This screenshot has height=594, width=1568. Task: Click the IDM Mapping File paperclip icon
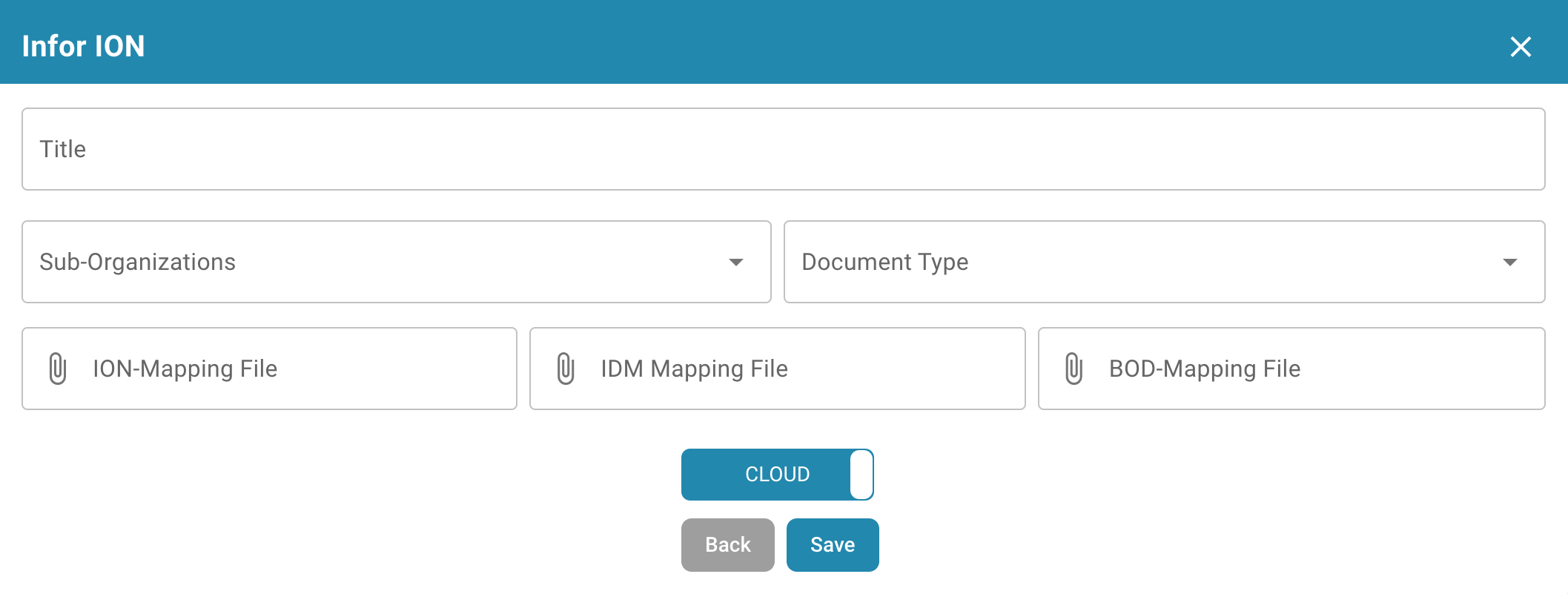[566, 369]
